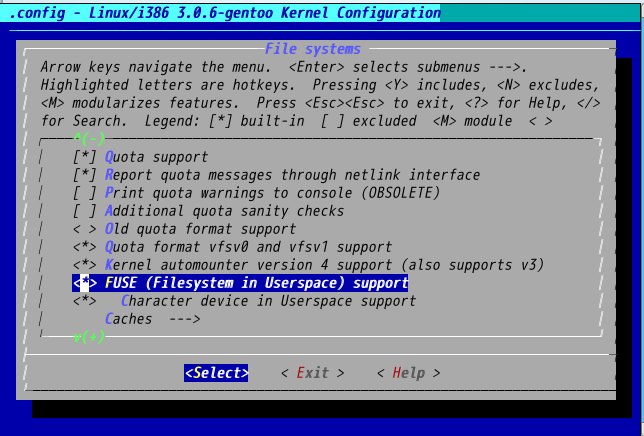Select FUSE (Filesystem in Userspace) support label
This screenshot has width=644, height=436.
256,283
